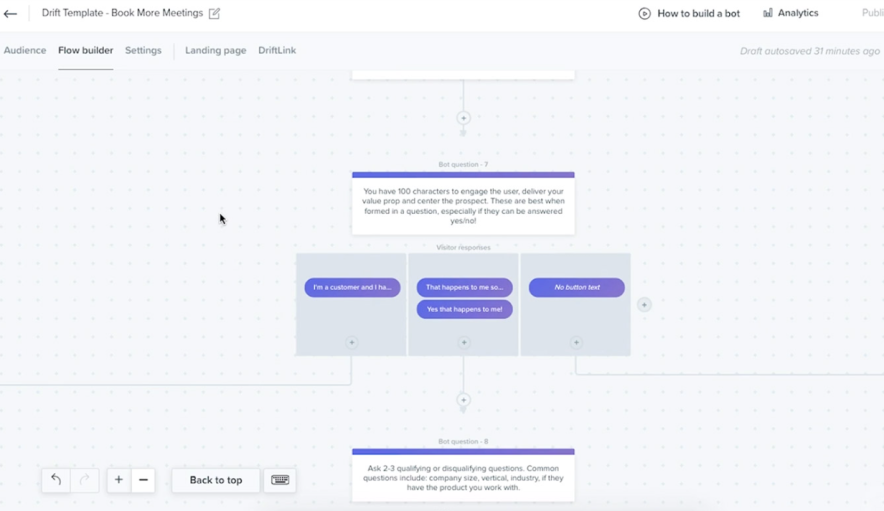
Task: Open the Audience tab
Action: [x=25, y=50]
